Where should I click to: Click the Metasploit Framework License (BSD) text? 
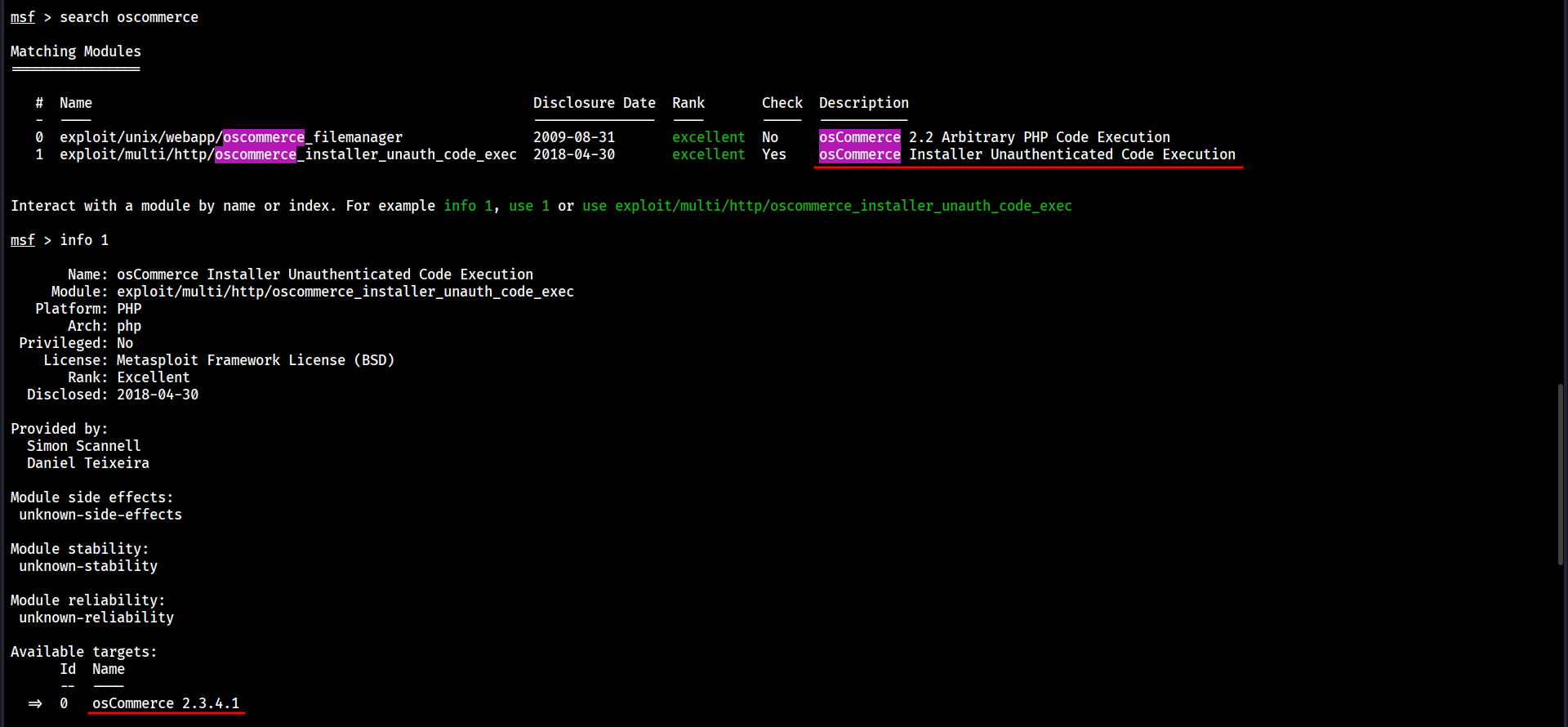(x=255, y=360)
